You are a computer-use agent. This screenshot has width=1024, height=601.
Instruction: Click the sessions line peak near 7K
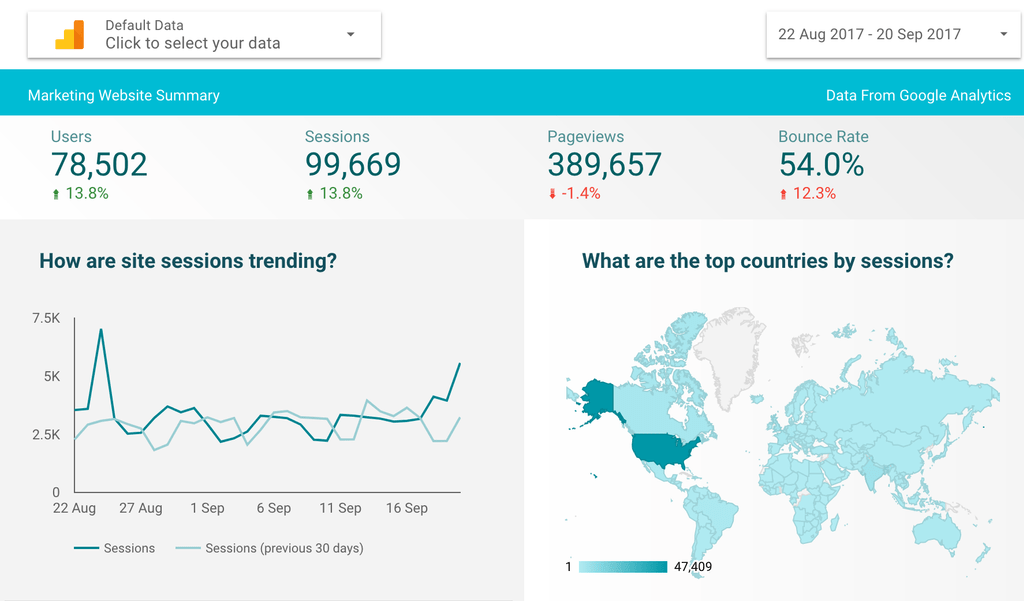coord(101,330)
